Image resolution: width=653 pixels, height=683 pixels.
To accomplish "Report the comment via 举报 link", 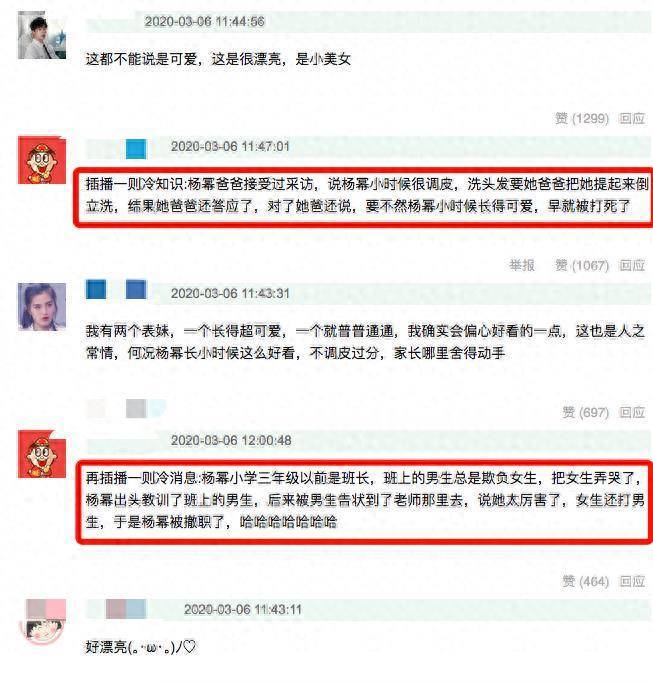I will 522,265.
